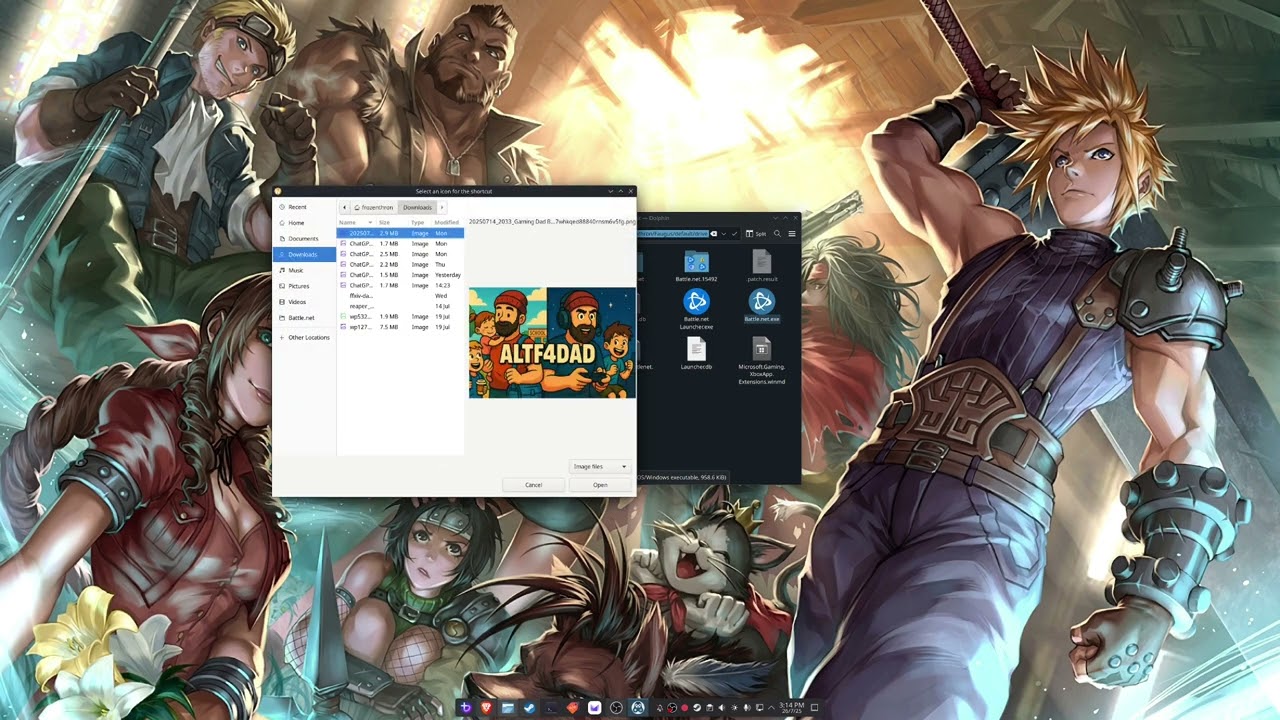Select Launcher.db file in Dolphin
Image resolution: width=1280 pixels, height=720 pixels.
[x=696, y=354]
